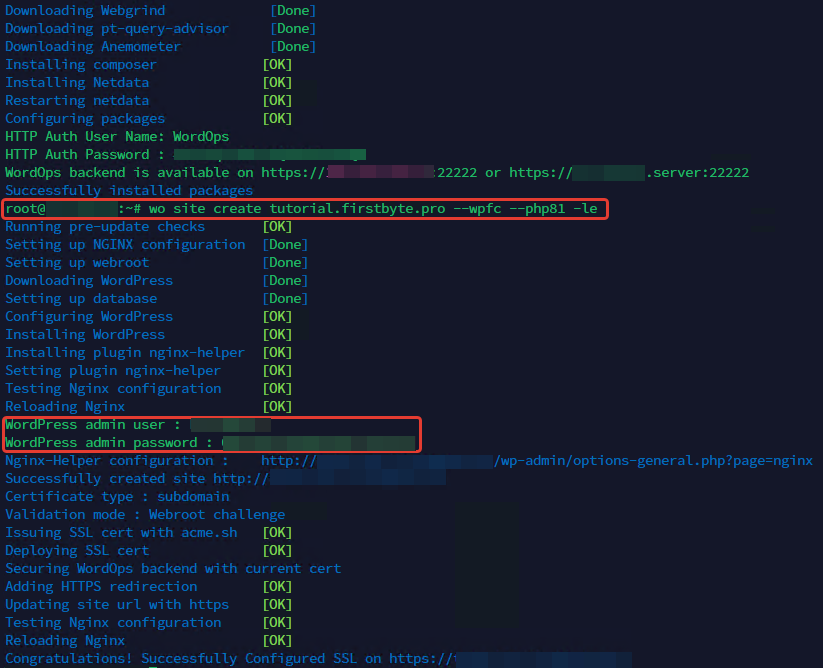Click the Successfully installed packages message
This screenshot has height=668, width=823.
pyautogui.click(x=129, y=191)
